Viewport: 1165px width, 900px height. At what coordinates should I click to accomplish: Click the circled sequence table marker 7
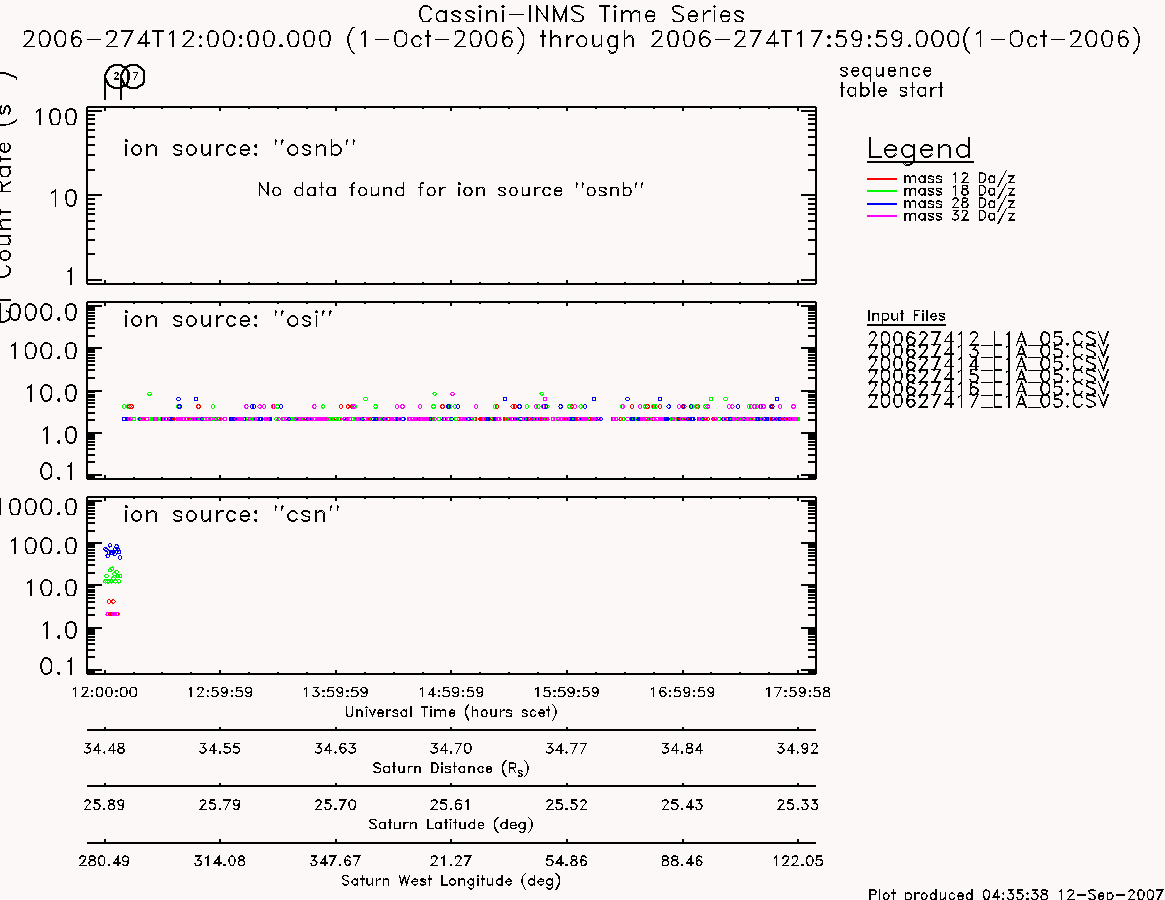(134, 76)
